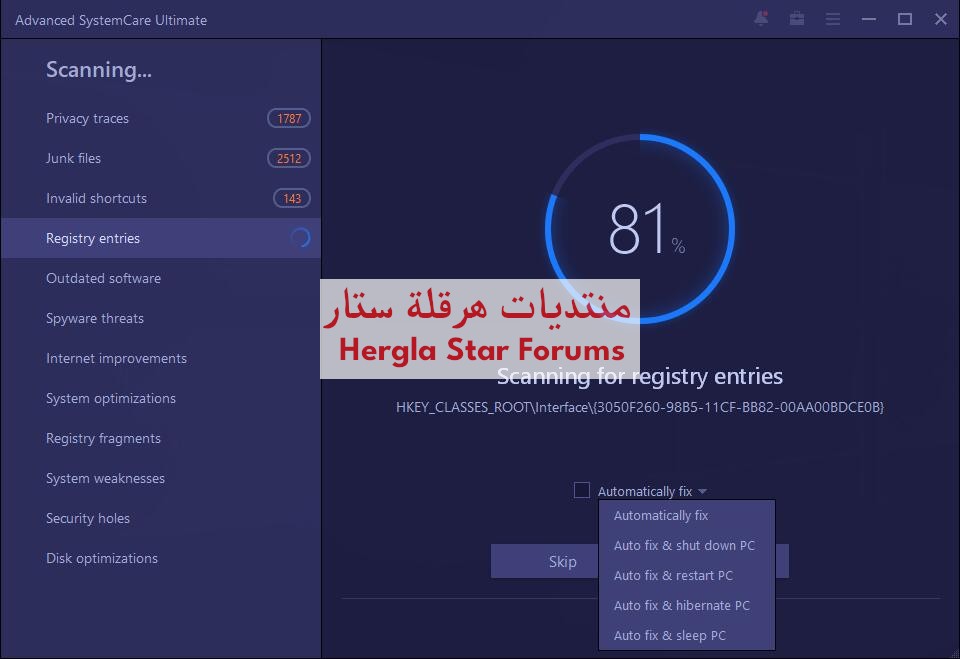
Task: Click the Scanning... heading
Action: (99, 70)
